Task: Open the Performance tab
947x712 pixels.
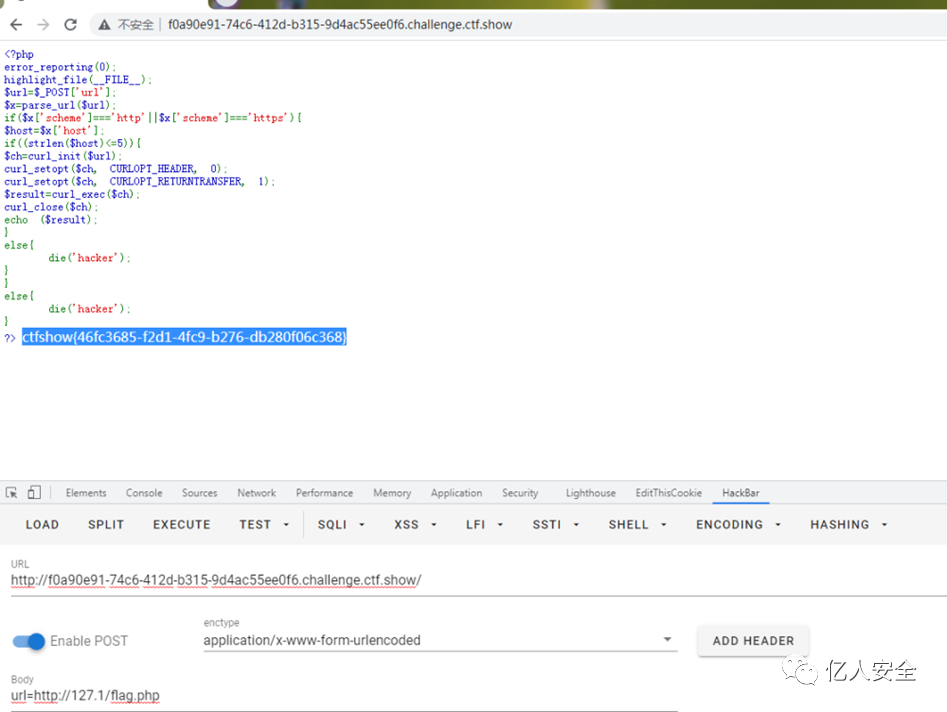Action: (324, 493)
